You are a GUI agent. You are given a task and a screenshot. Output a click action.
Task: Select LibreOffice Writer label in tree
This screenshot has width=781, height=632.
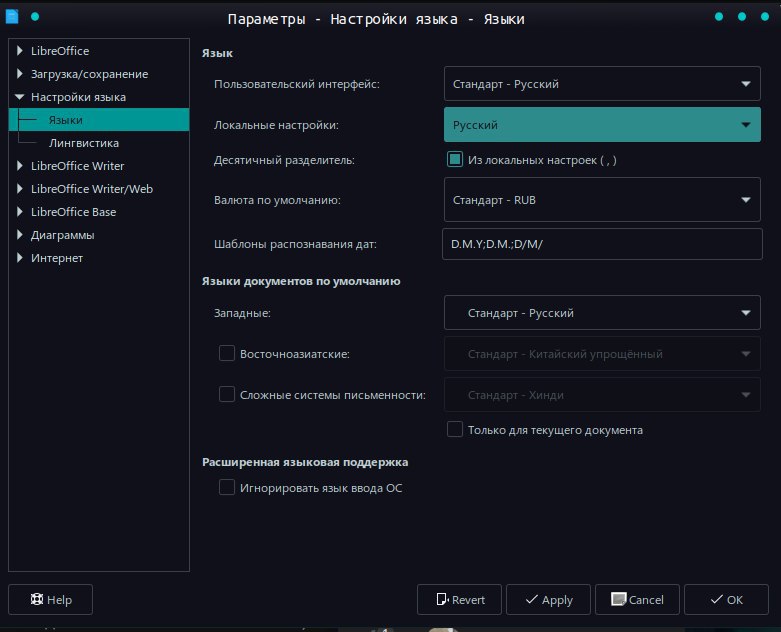77,166
